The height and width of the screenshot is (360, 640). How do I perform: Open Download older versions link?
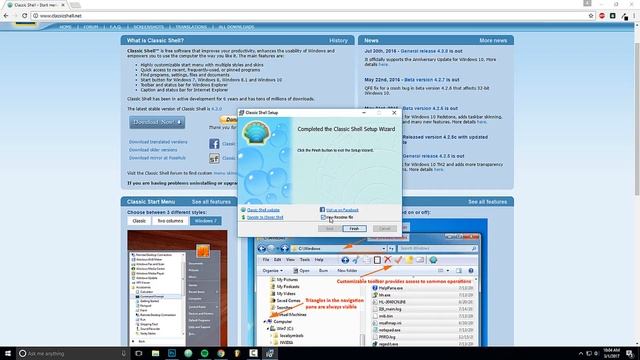pos(153,150)
